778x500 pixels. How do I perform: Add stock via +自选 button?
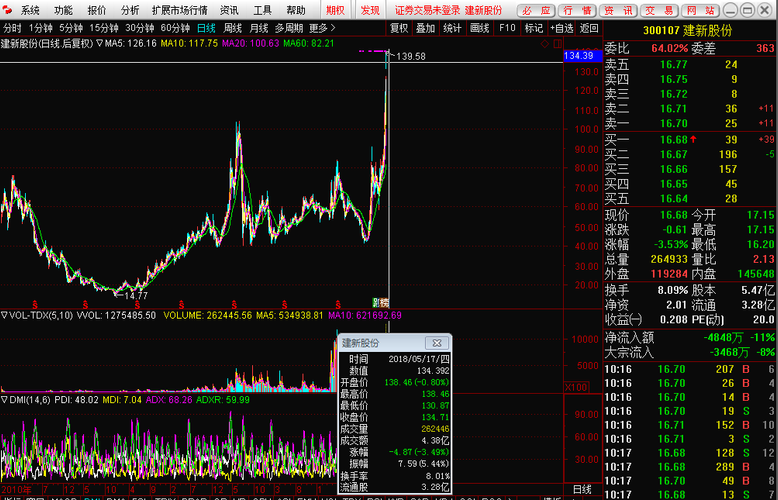point(562,28)
